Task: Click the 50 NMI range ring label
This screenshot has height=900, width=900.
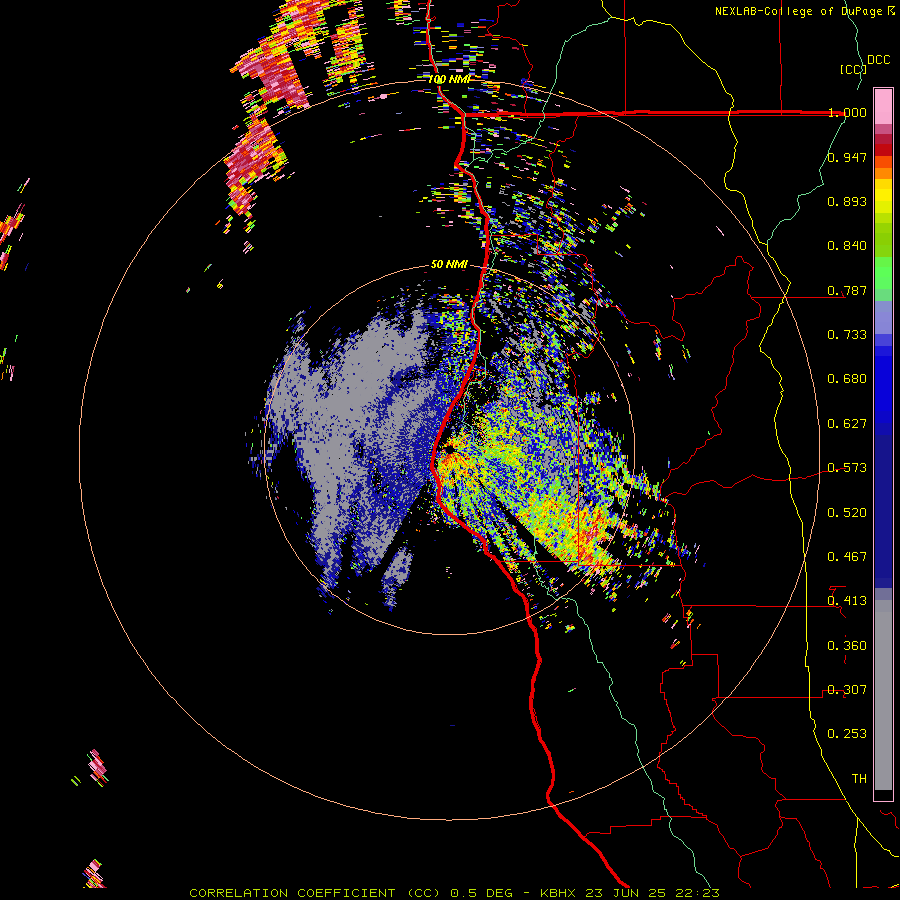Action: tap(449, 264)
